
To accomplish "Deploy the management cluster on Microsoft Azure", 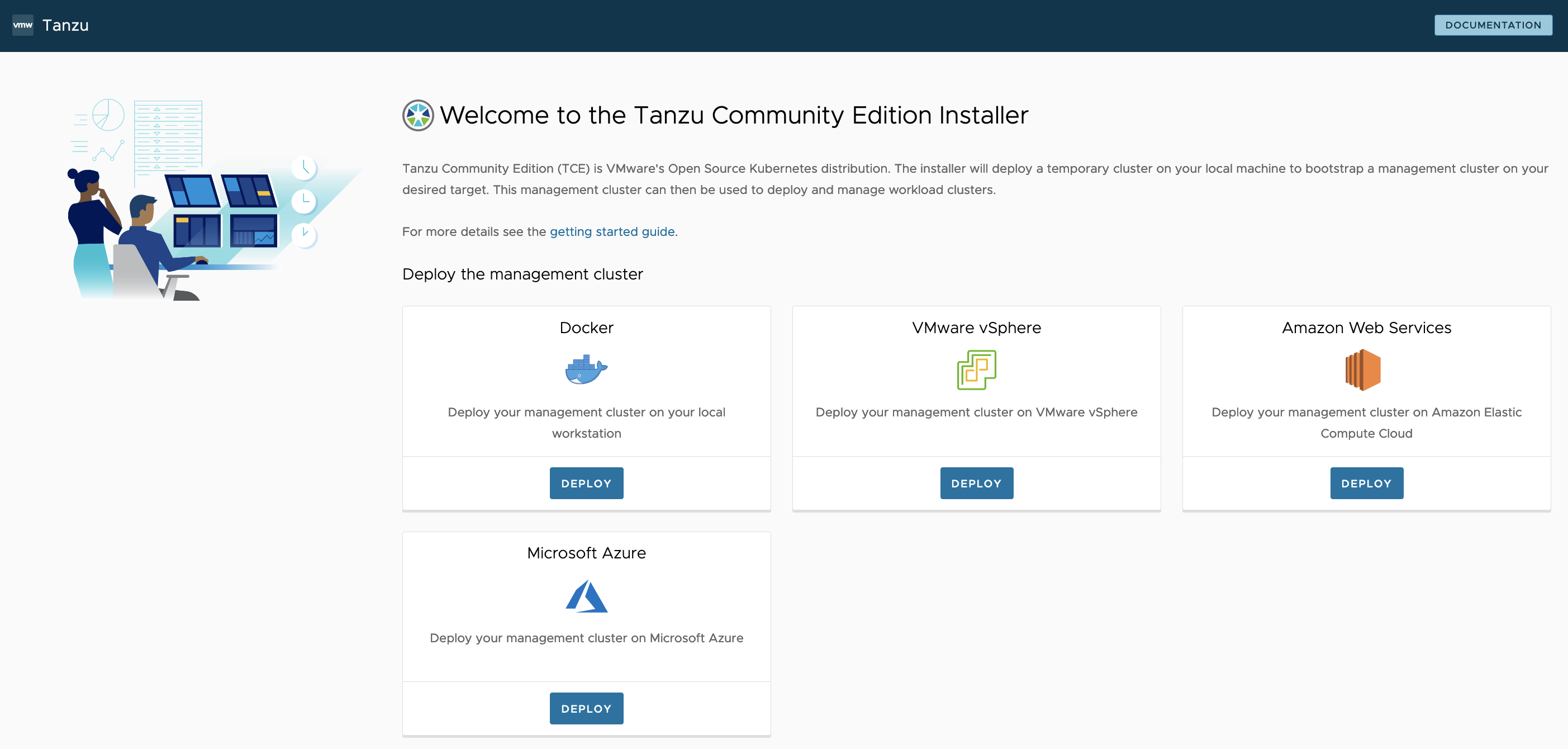I will tap(586, 708).
